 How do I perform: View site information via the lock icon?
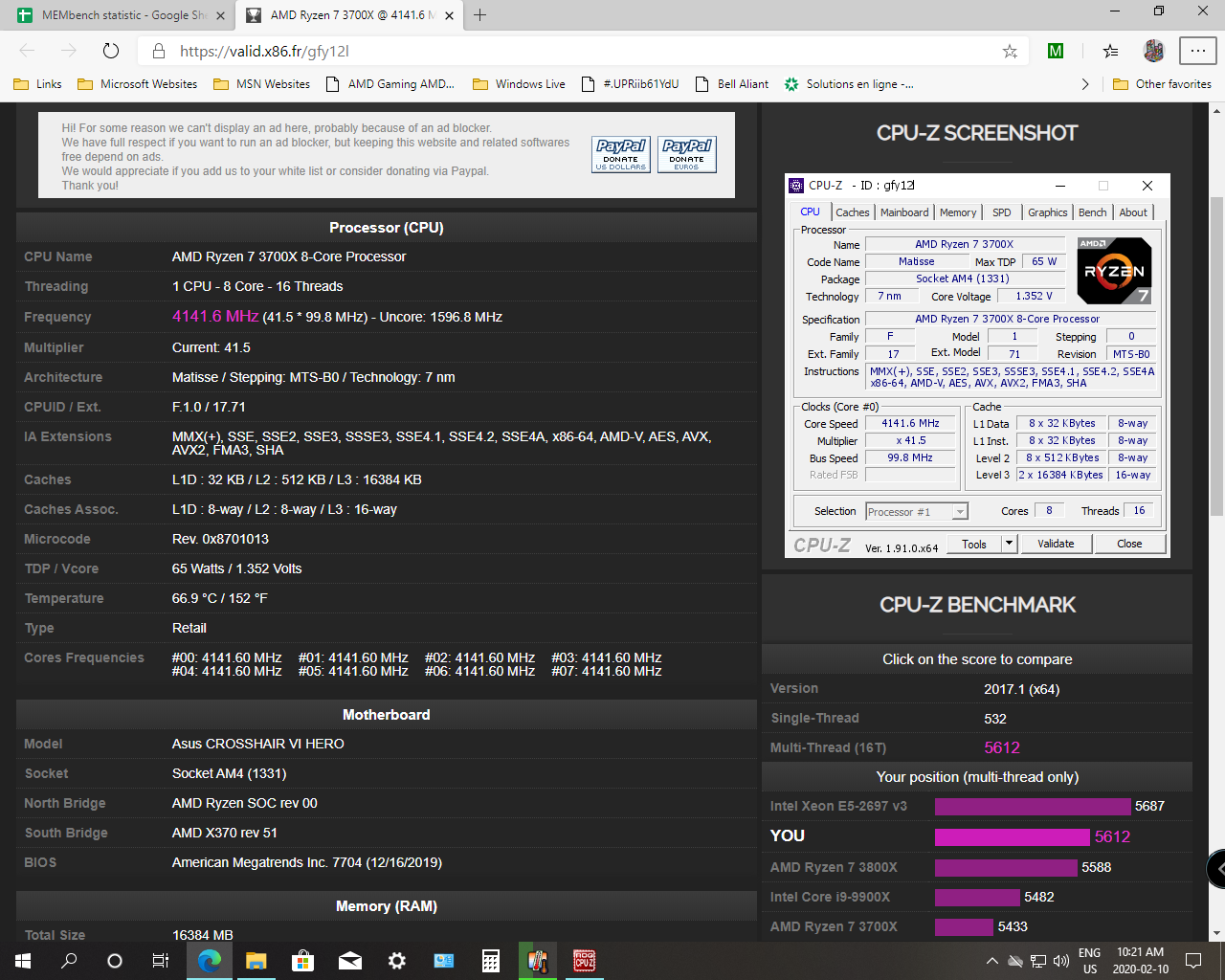tap(158, 51)
